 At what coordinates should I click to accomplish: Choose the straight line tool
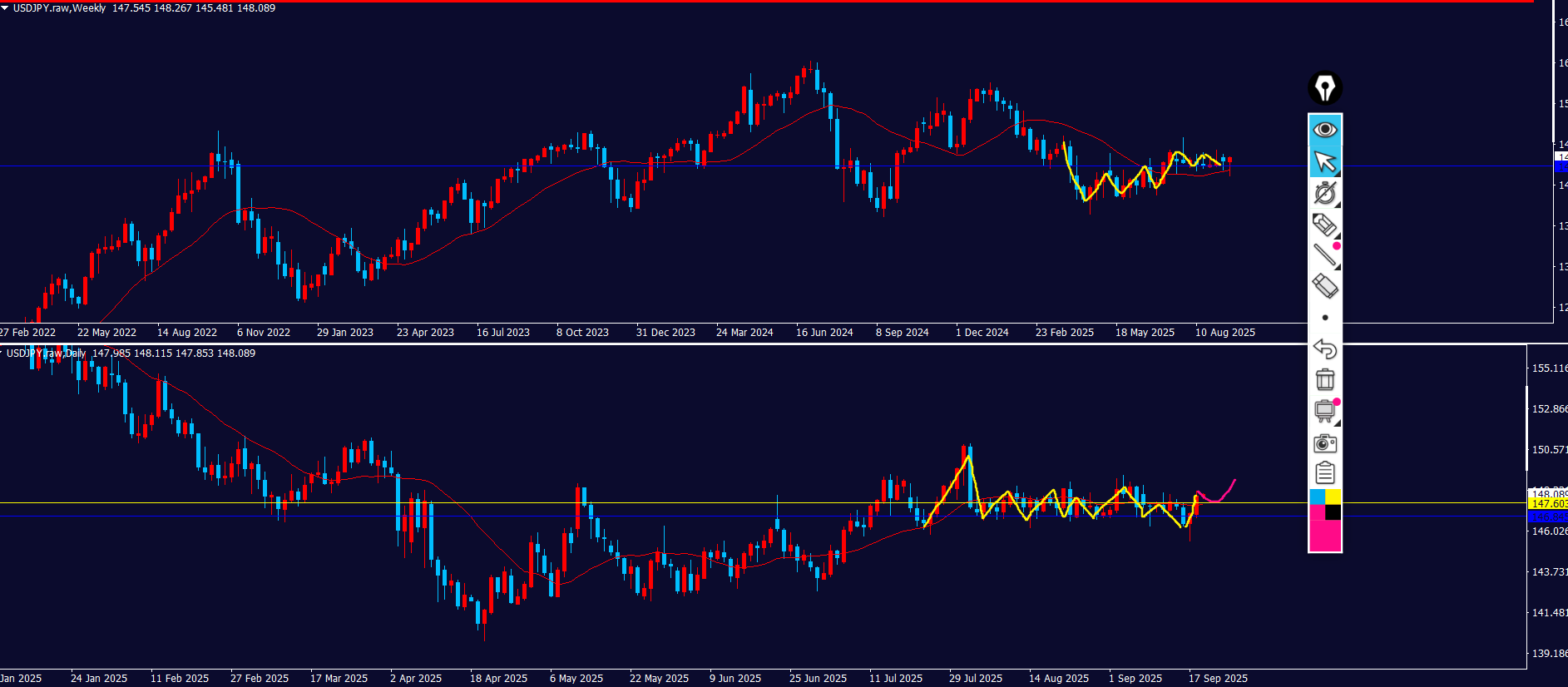point(1324,255)
